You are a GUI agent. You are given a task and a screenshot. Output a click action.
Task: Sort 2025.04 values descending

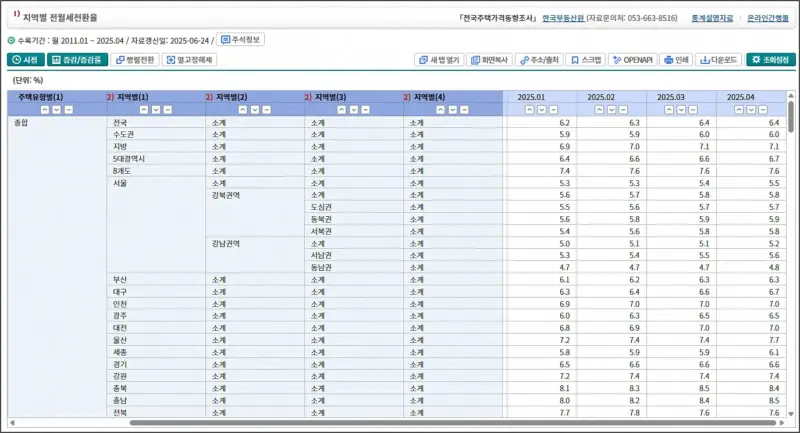point(751,110)
